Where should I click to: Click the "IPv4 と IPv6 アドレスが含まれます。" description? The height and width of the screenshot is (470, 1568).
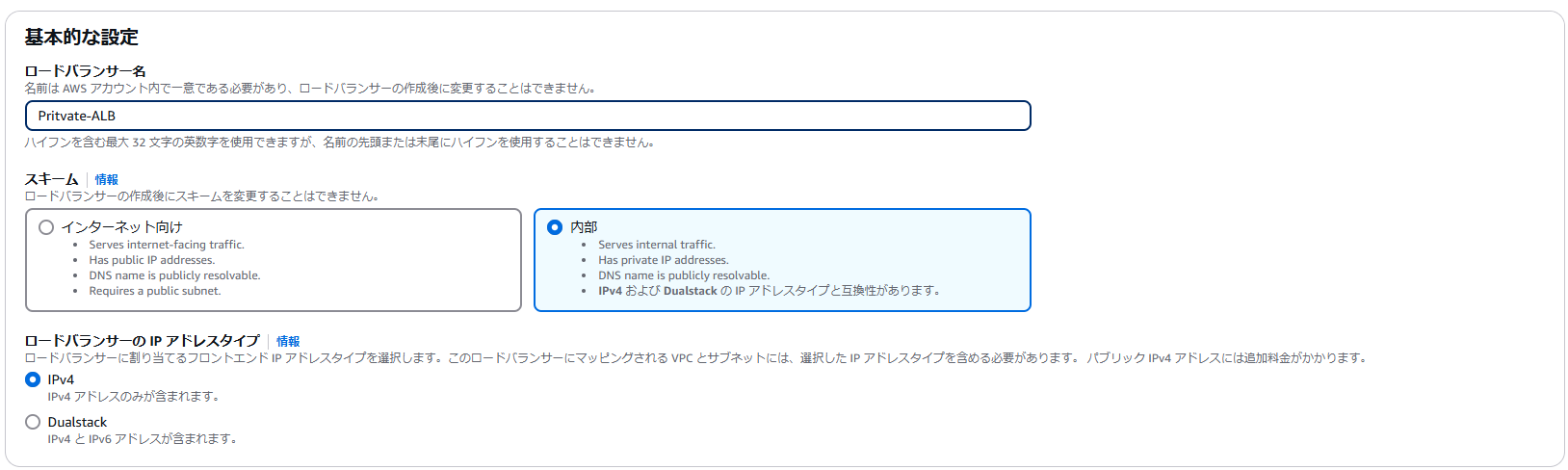(142, 439)
